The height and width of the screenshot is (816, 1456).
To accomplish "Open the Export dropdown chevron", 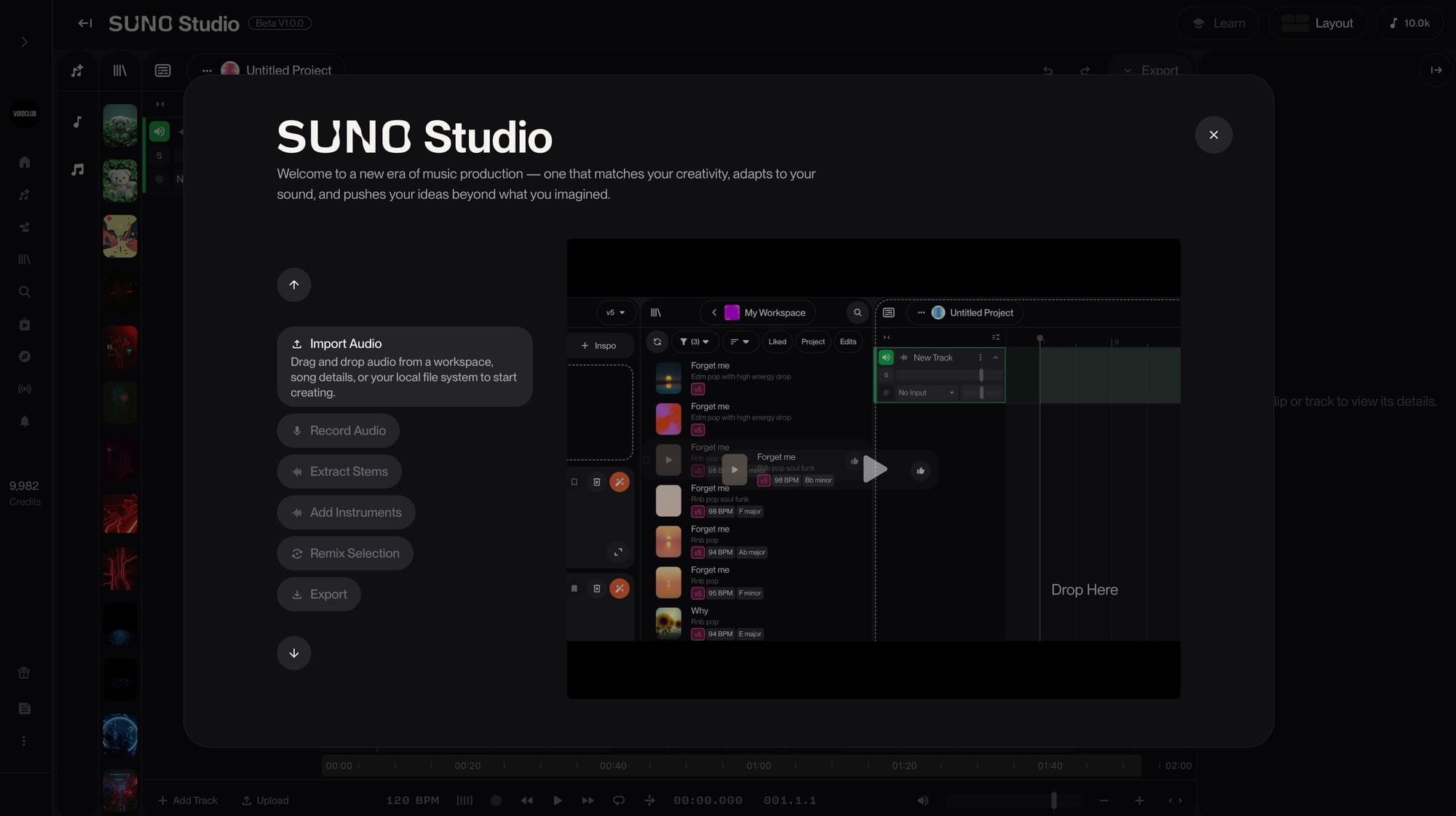I will point(1128,70).
